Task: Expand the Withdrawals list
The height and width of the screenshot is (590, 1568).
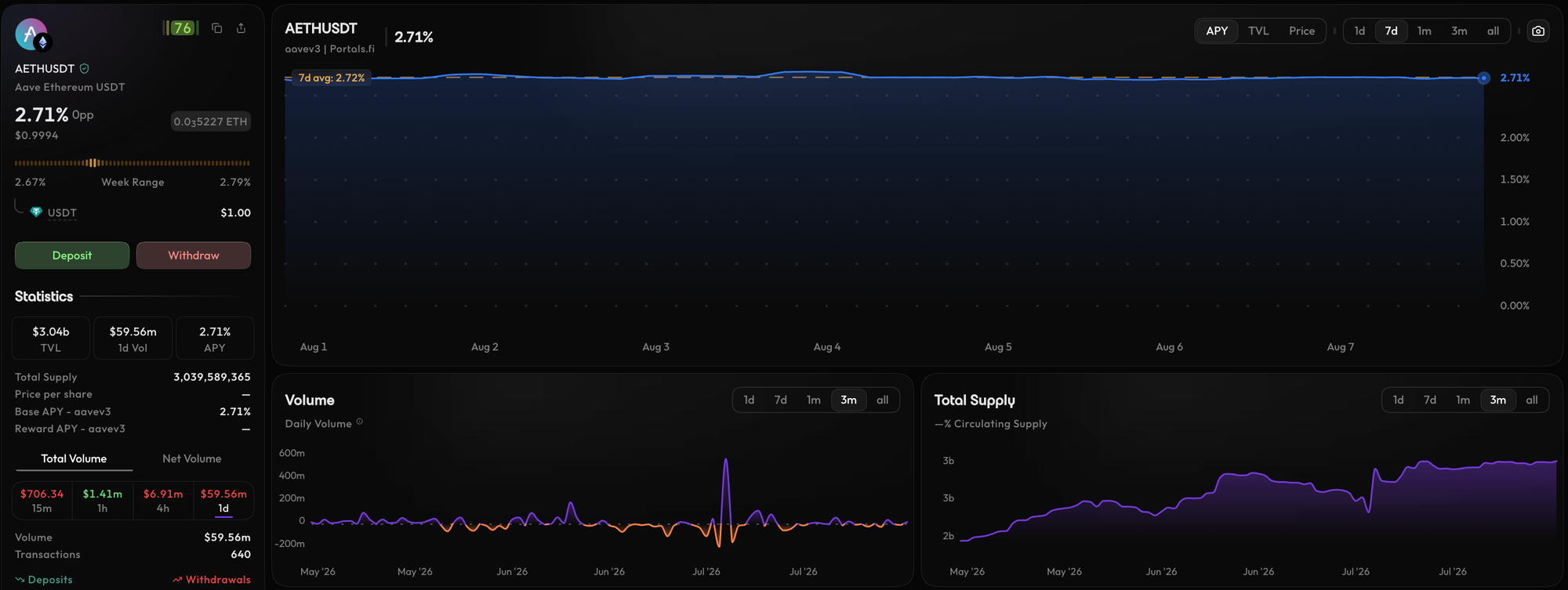Action: point(212,580)
